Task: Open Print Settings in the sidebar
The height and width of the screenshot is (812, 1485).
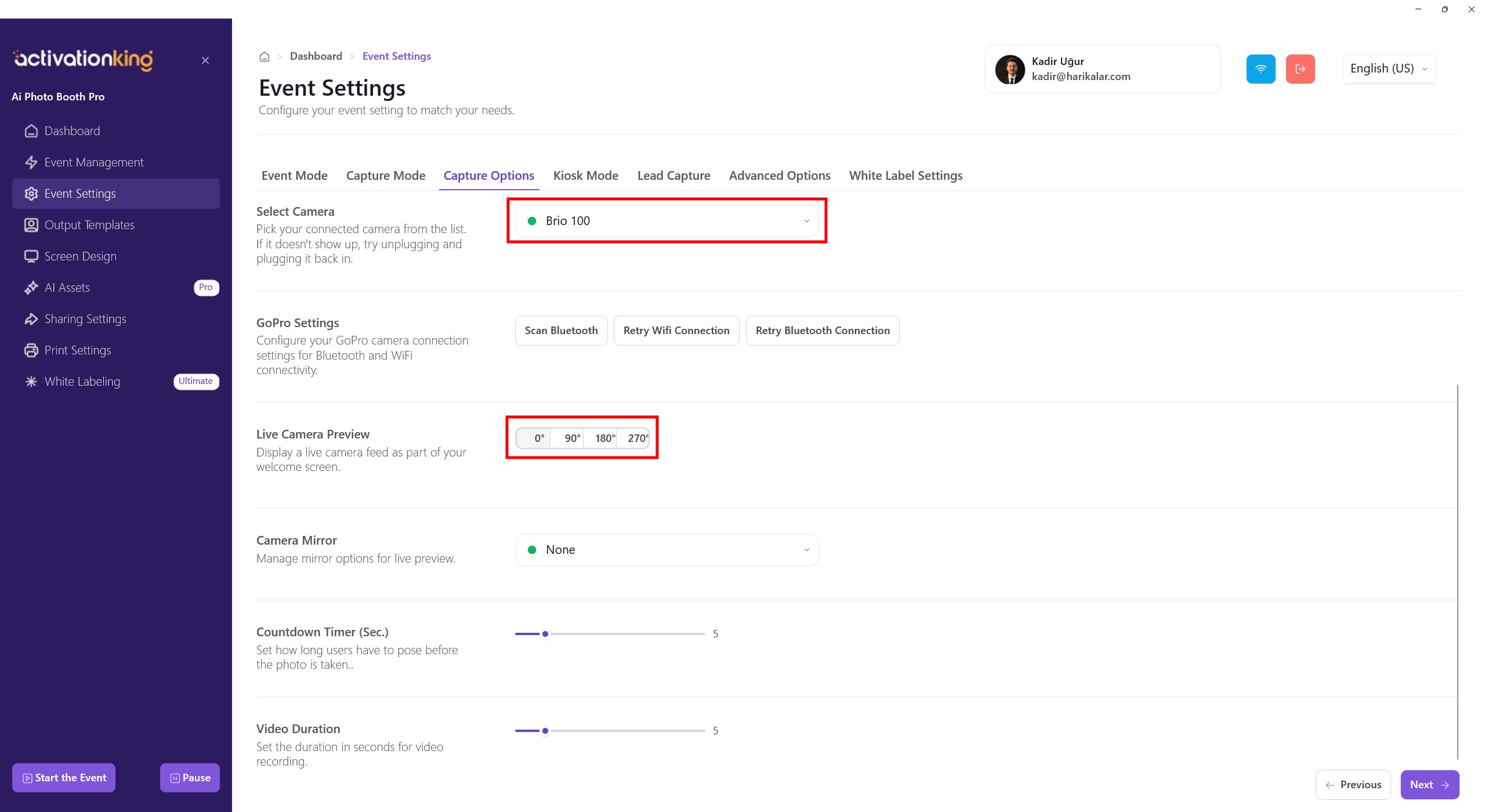Action: click(x=77, y=350)
